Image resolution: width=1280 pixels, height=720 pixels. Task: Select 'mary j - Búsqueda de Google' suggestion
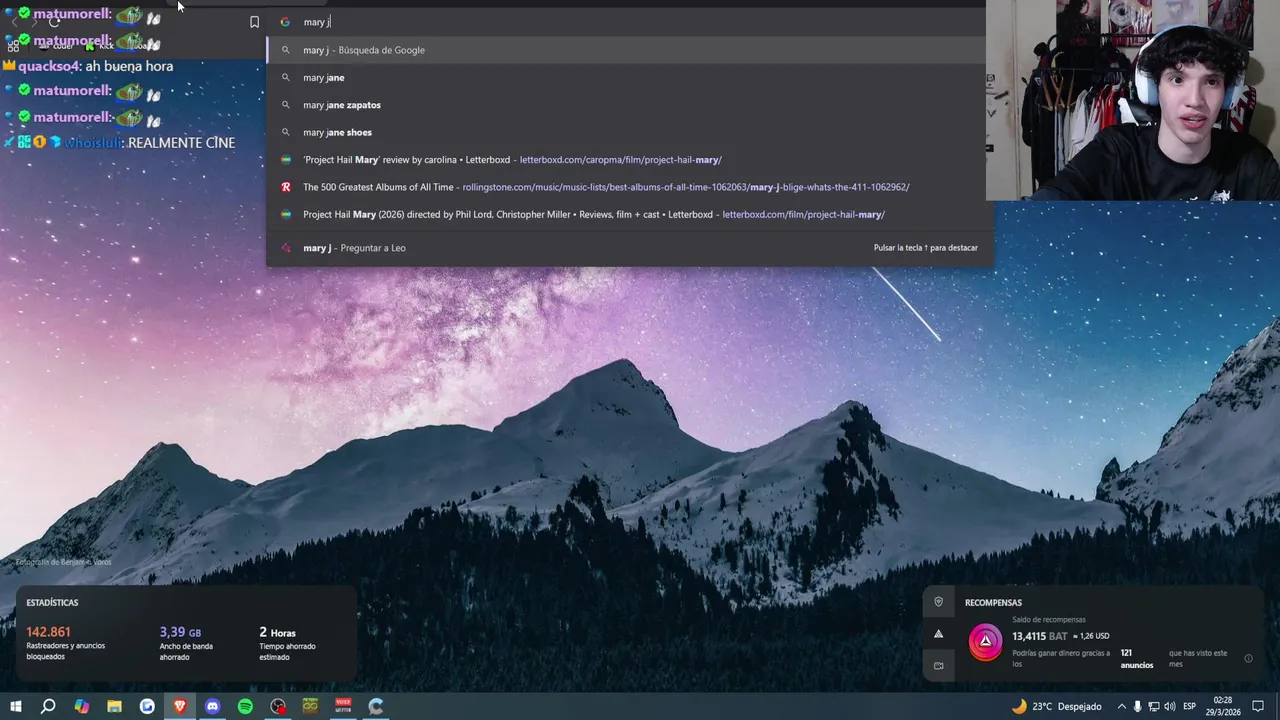coord(630,50)
